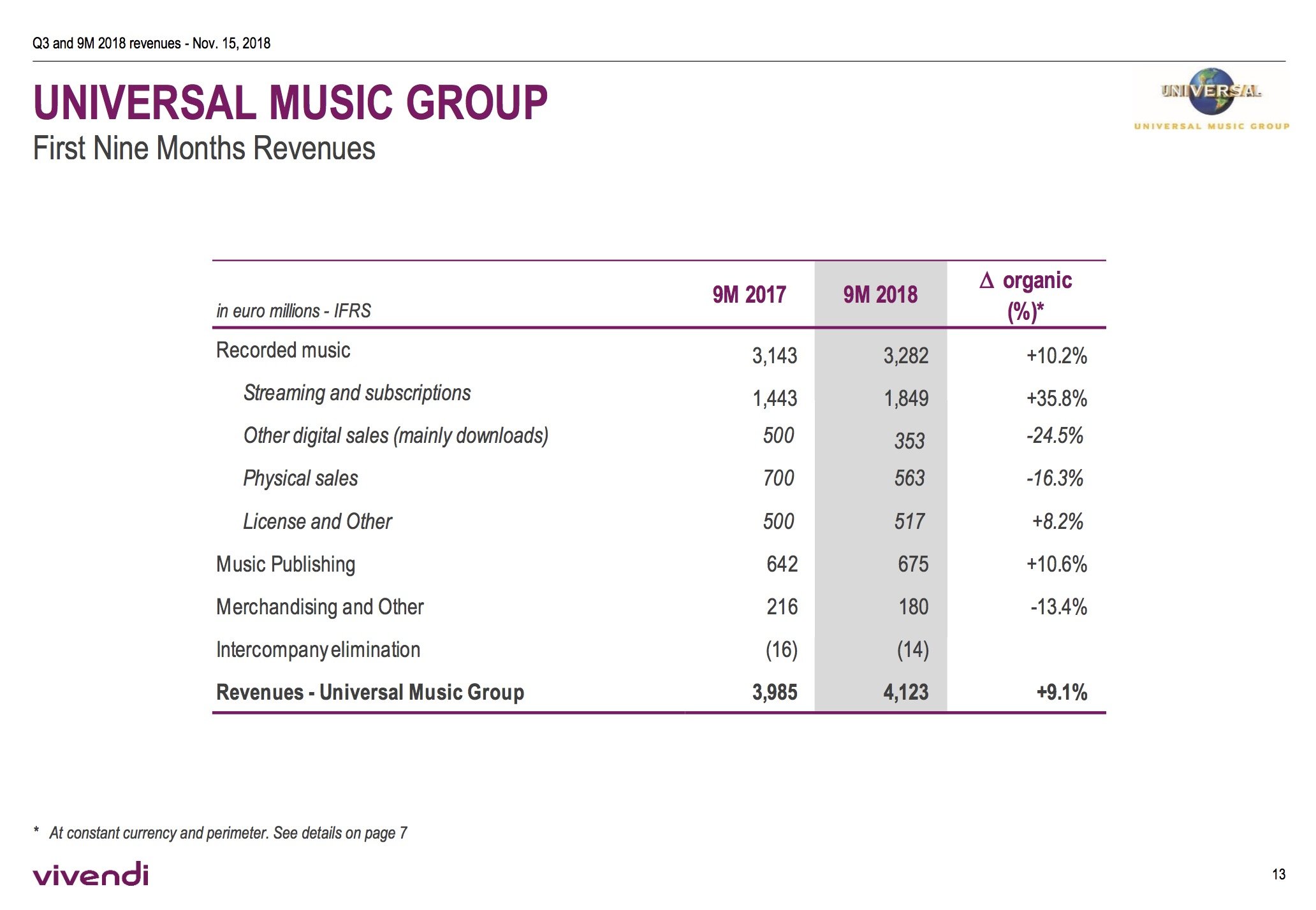Select the 'Streaming and subscriptions' row label
Viewport: 1316px width, 910px height.
click(x=357, y=393)
